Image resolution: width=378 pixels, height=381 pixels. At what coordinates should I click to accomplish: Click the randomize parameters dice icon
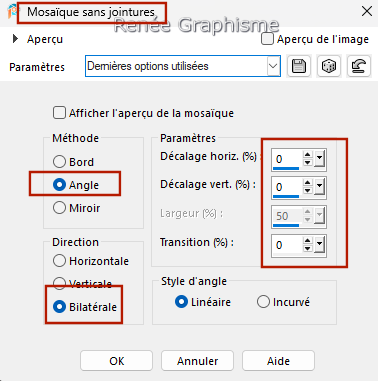(x=329, y=66)
